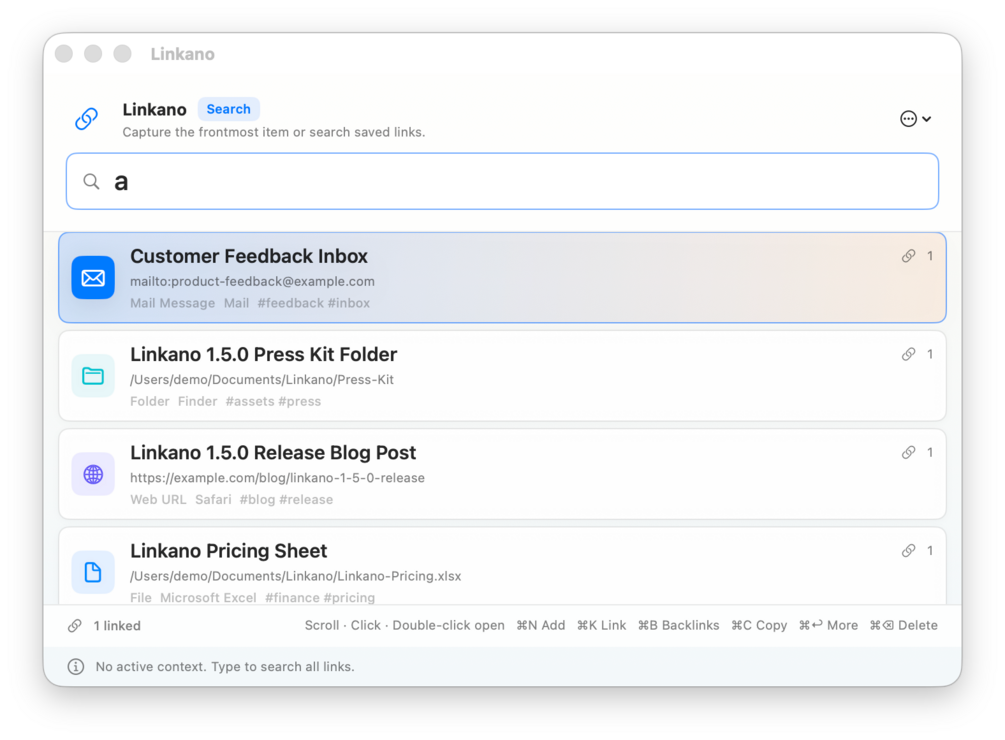Click the 'Web URL' type label

pos(158,500)
